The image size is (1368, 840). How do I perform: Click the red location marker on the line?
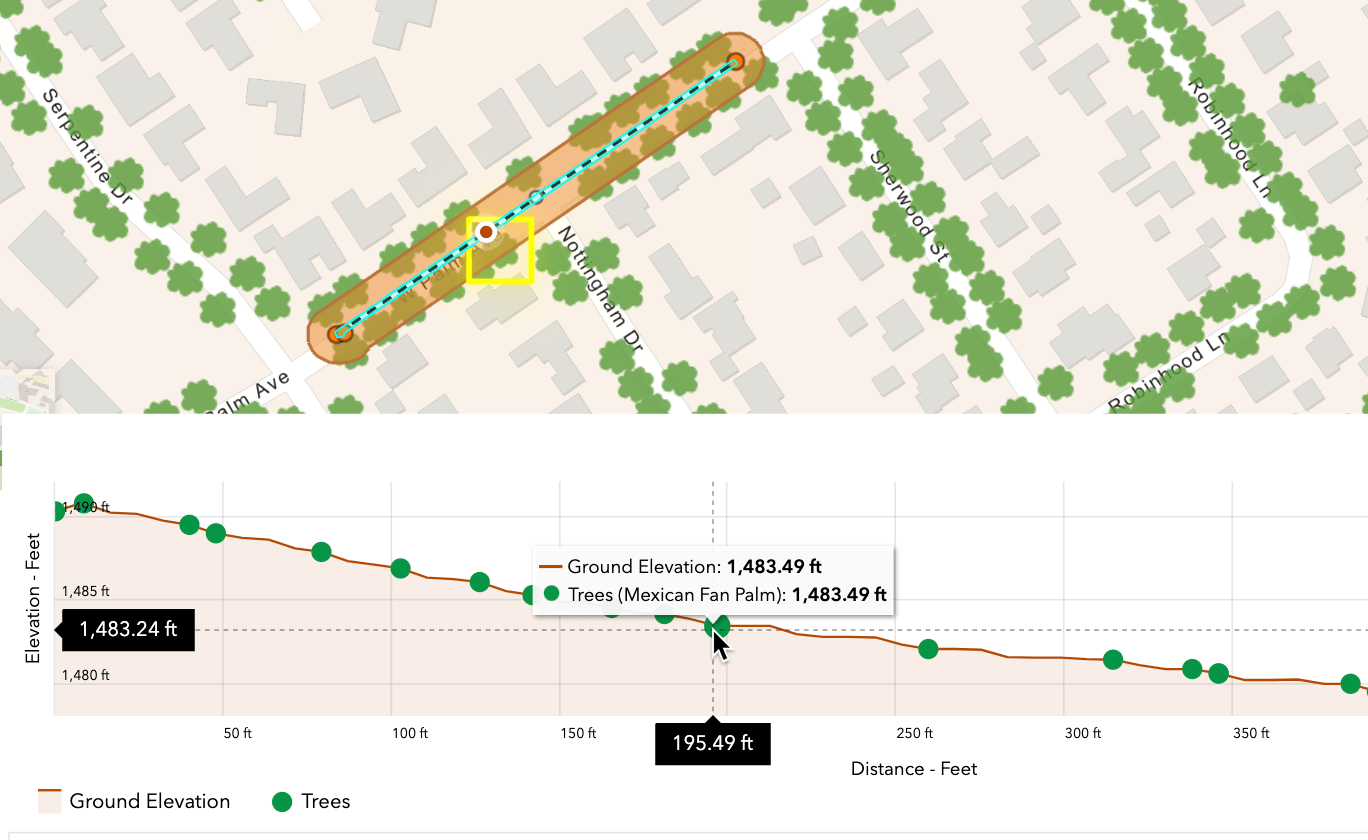point(486,232)
